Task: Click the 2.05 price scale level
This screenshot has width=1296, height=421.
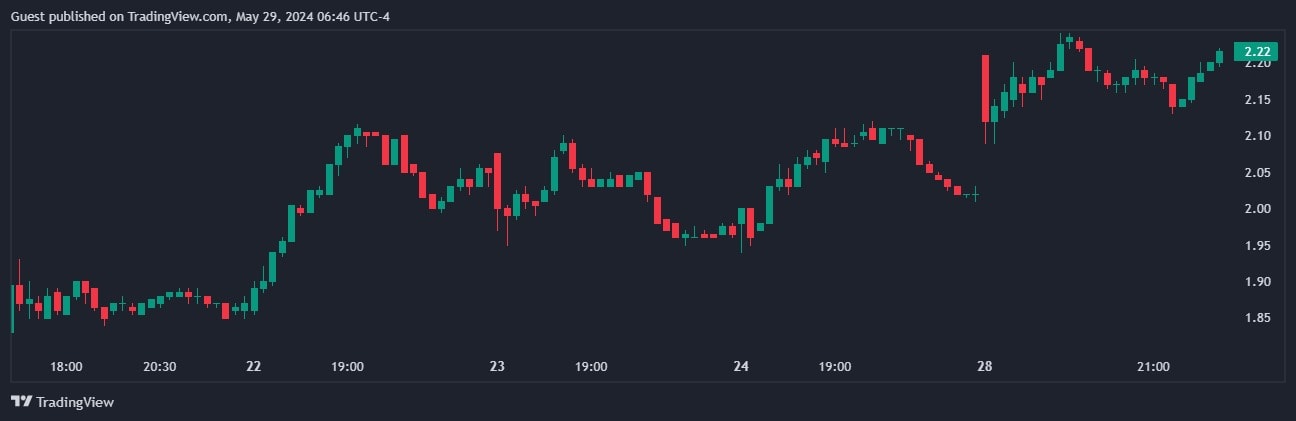Action: tap(1257, 172)
